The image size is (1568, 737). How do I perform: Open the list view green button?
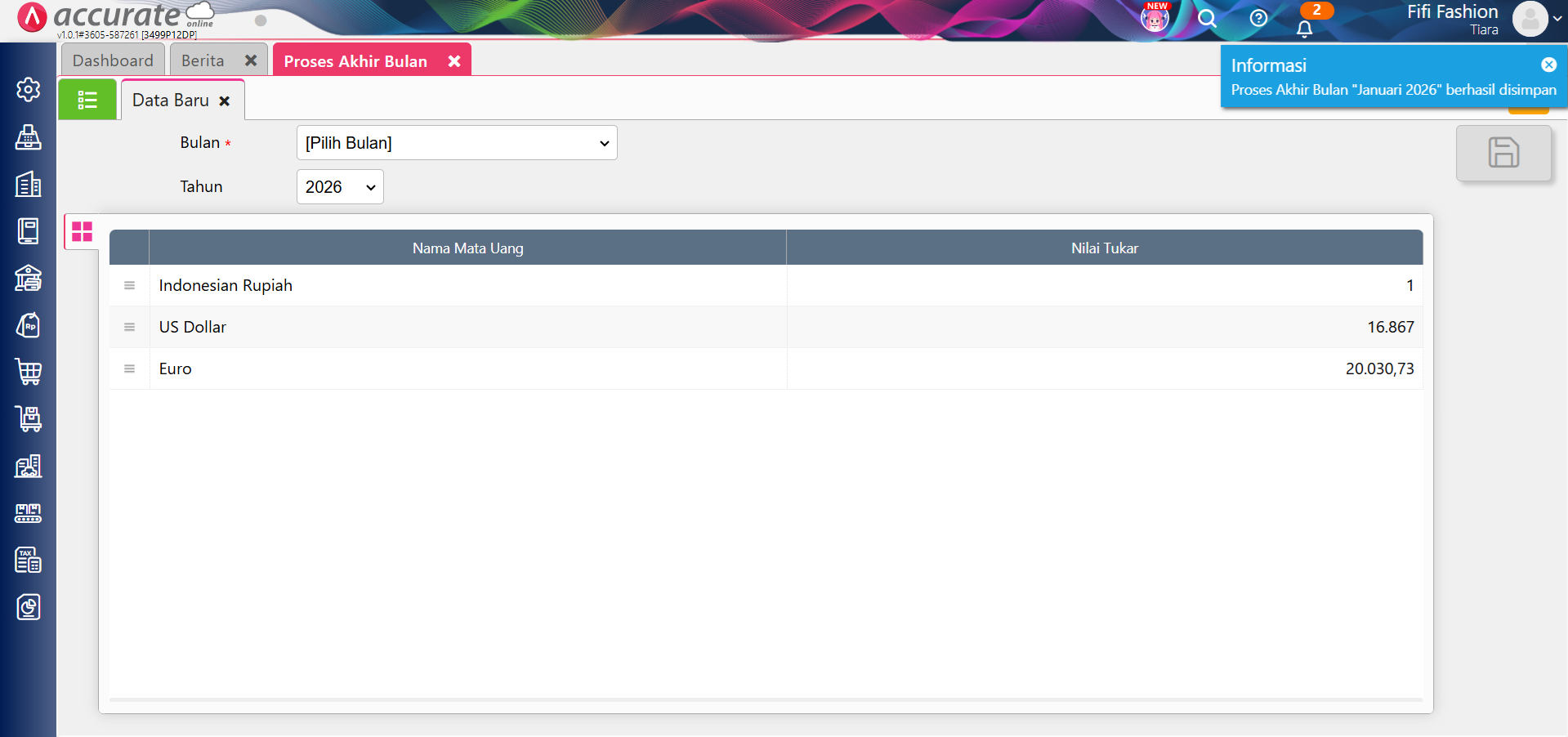pos(87,100)
